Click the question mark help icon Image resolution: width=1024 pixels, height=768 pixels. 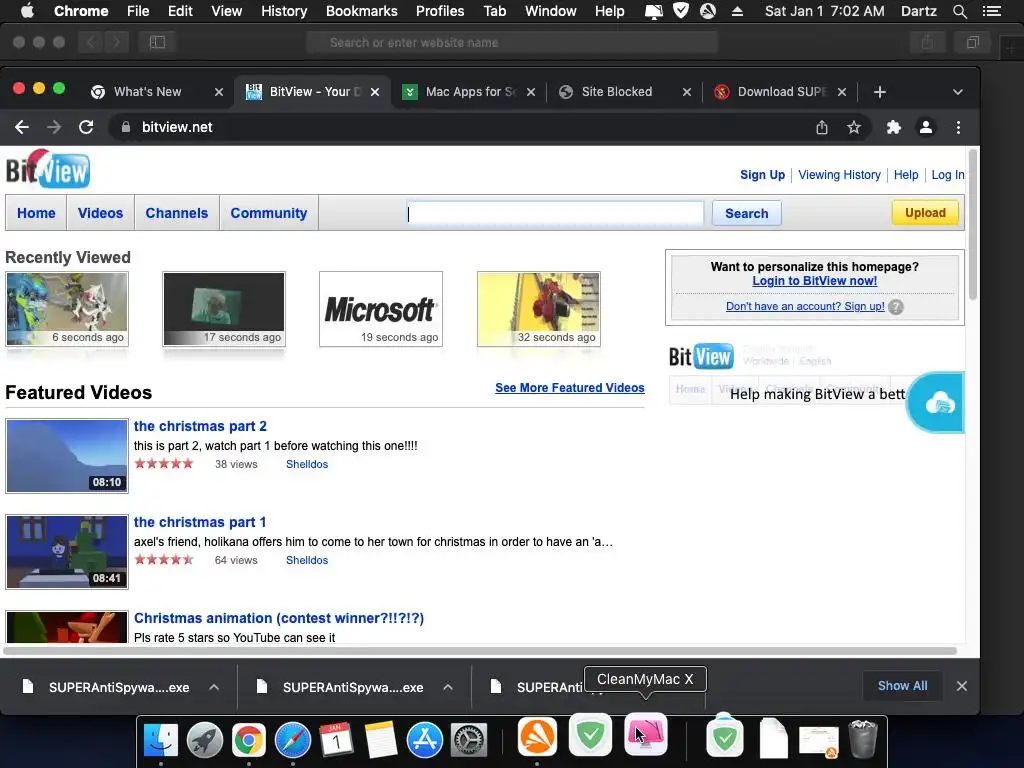(896, 307)
